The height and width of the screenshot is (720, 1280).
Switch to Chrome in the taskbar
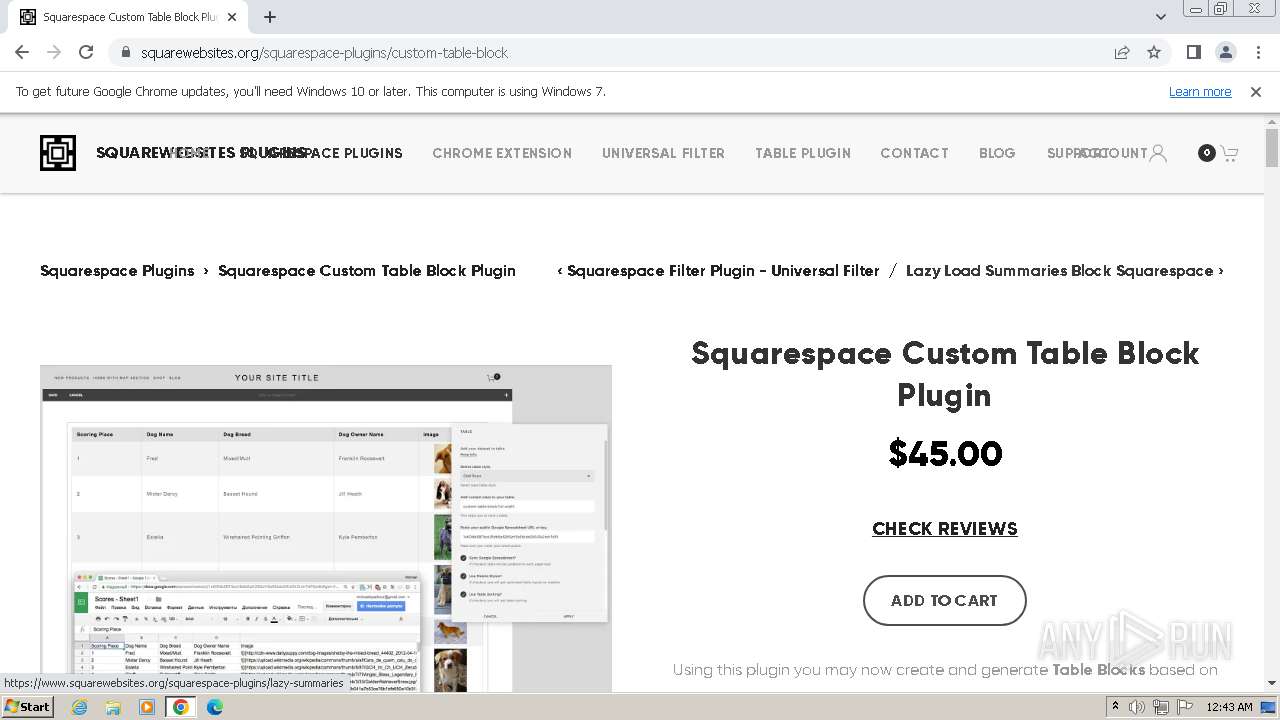coord(180,707)
